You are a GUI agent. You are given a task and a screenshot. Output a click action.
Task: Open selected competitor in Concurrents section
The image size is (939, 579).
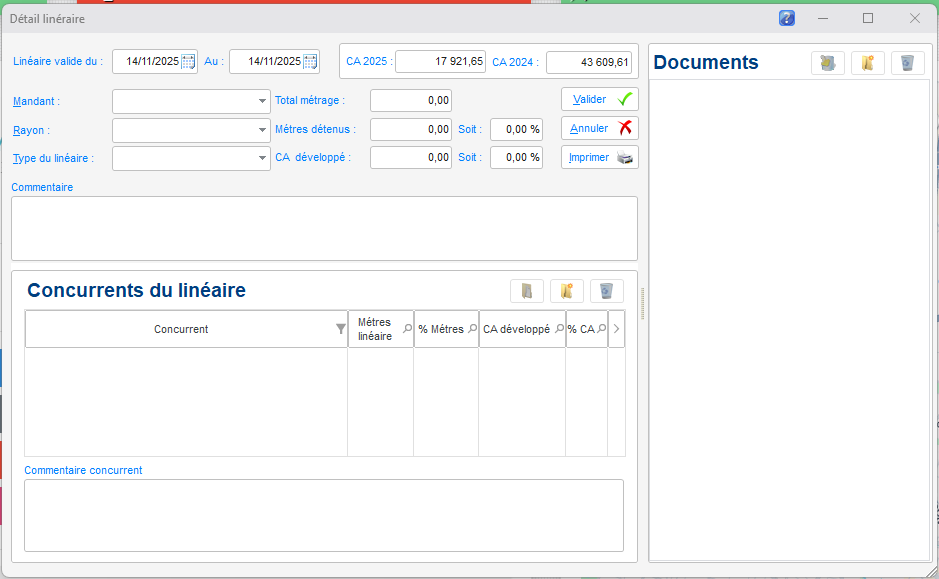click(527, 291)
